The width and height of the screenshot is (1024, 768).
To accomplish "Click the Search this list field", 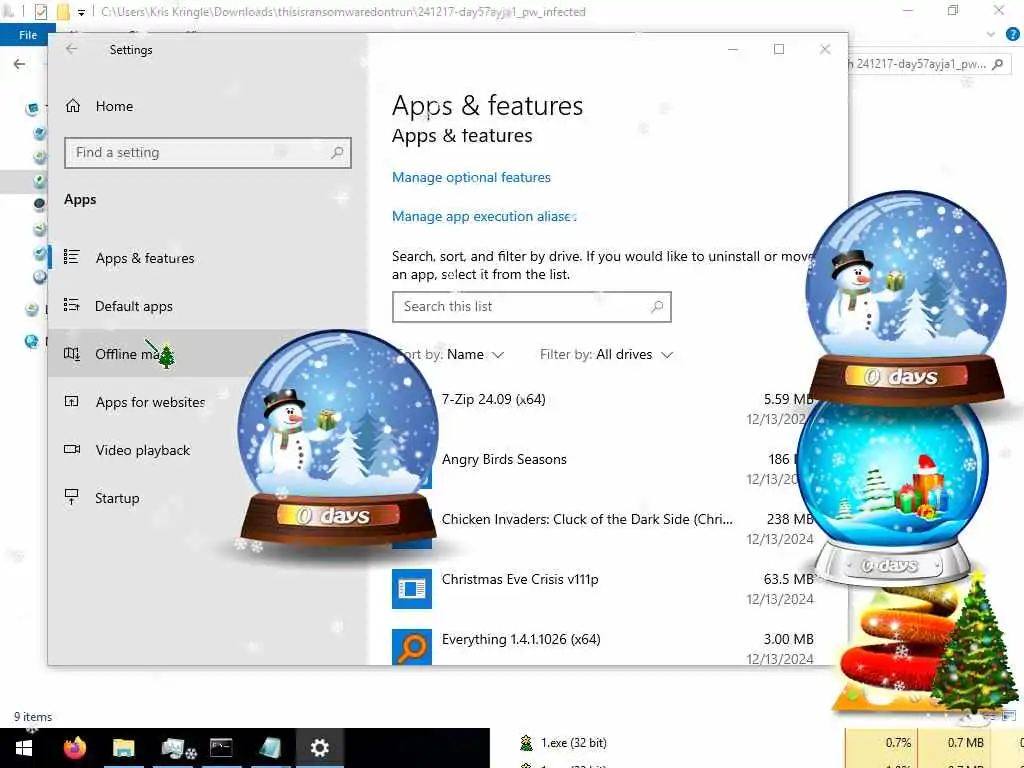I will click(x=532, y=307).
